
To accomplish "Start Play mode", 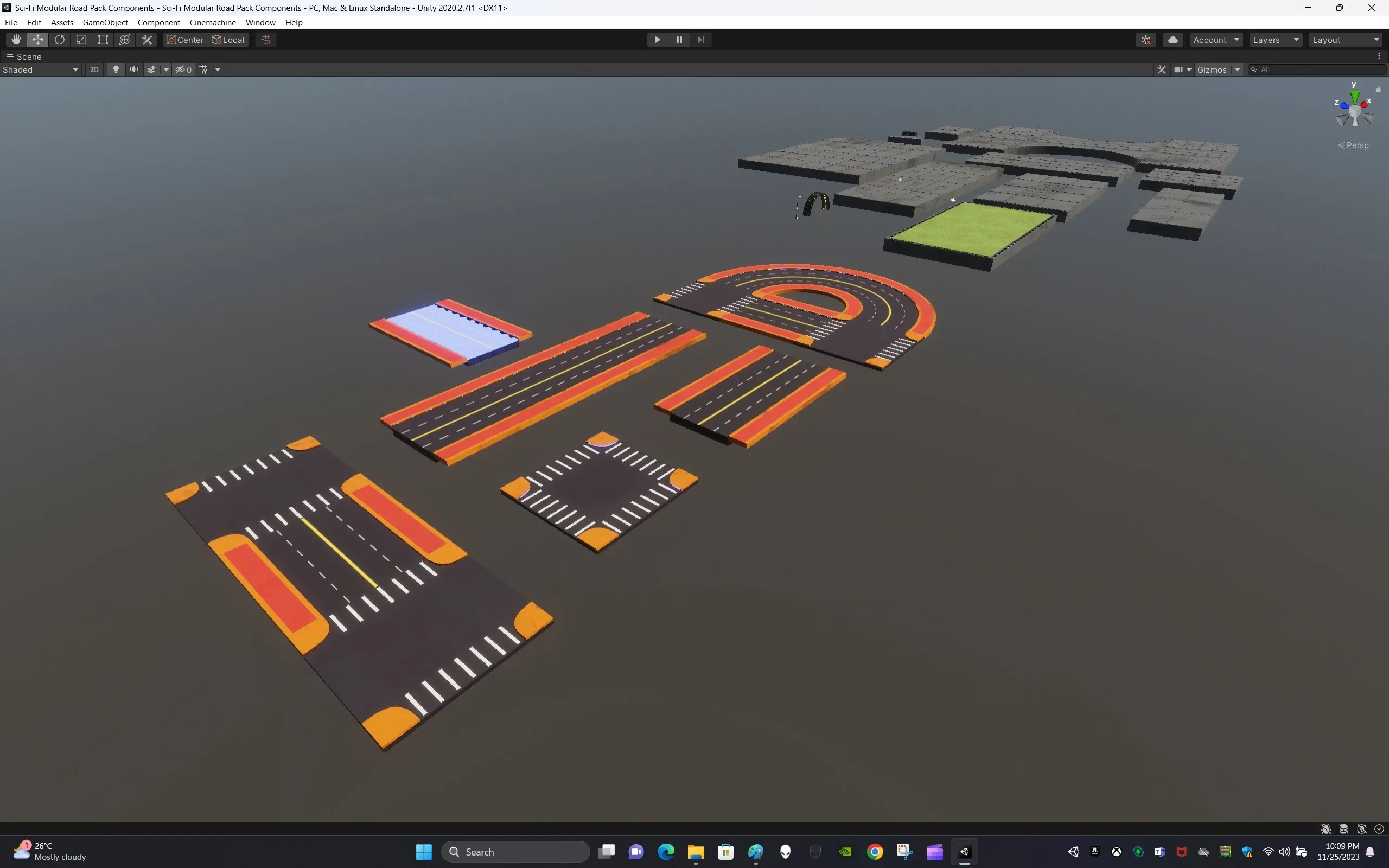I will 657,40.
